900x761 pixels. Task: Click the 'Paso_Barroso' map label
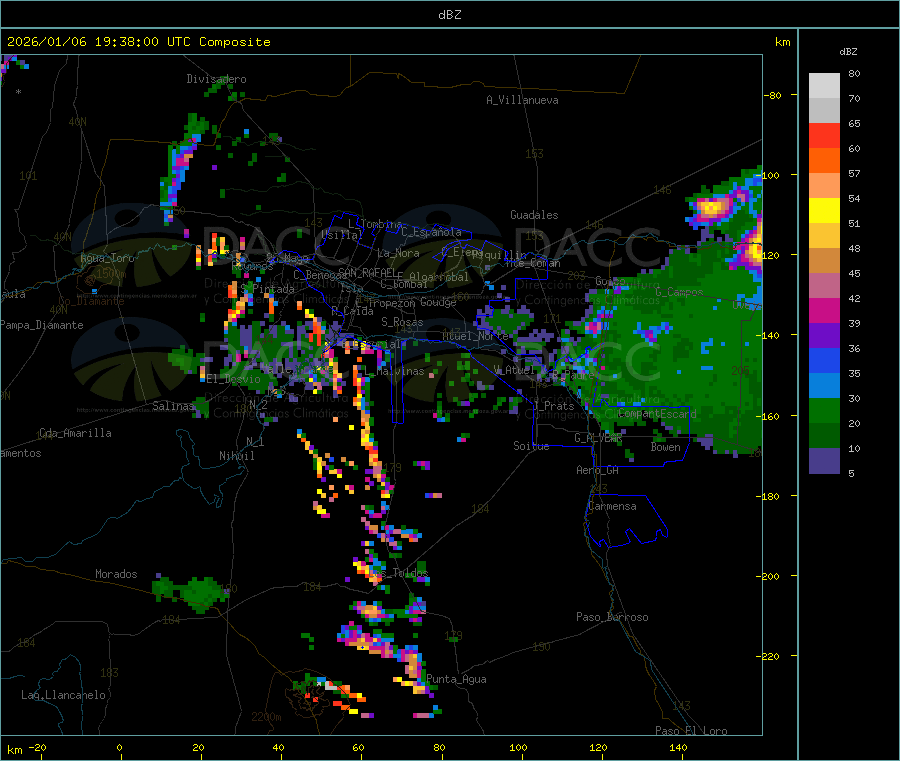click(612, 617)
